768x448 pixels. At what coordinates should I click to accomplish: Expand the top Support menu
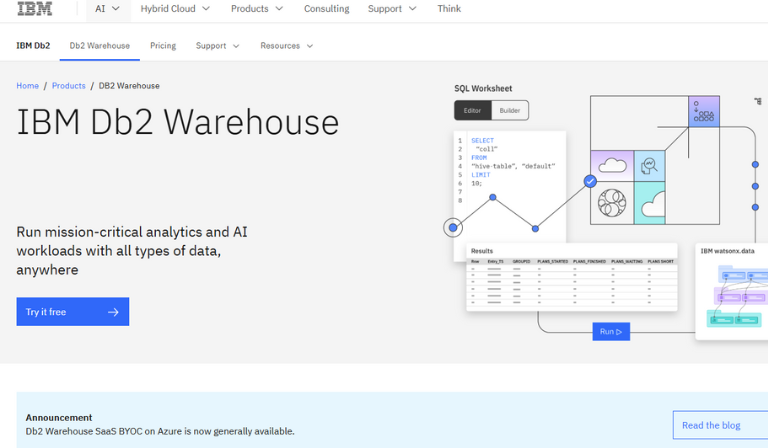click(392, 9)
